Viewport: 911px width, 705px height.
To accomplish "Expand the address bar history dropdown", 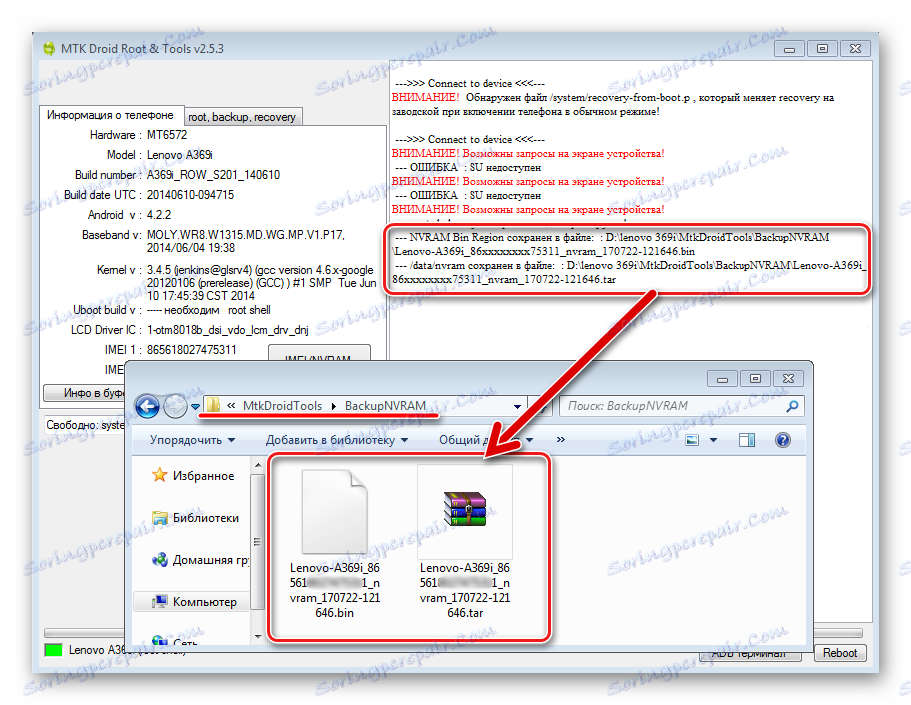I will tap(517, 406).
